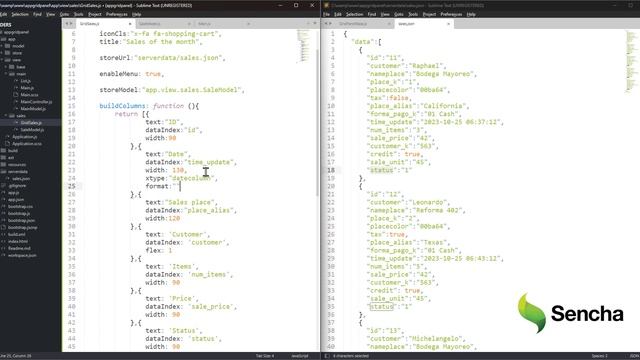Open build.xml in the sidebar
The width and height of the screenshot is (640, 360).
point(17,234)
